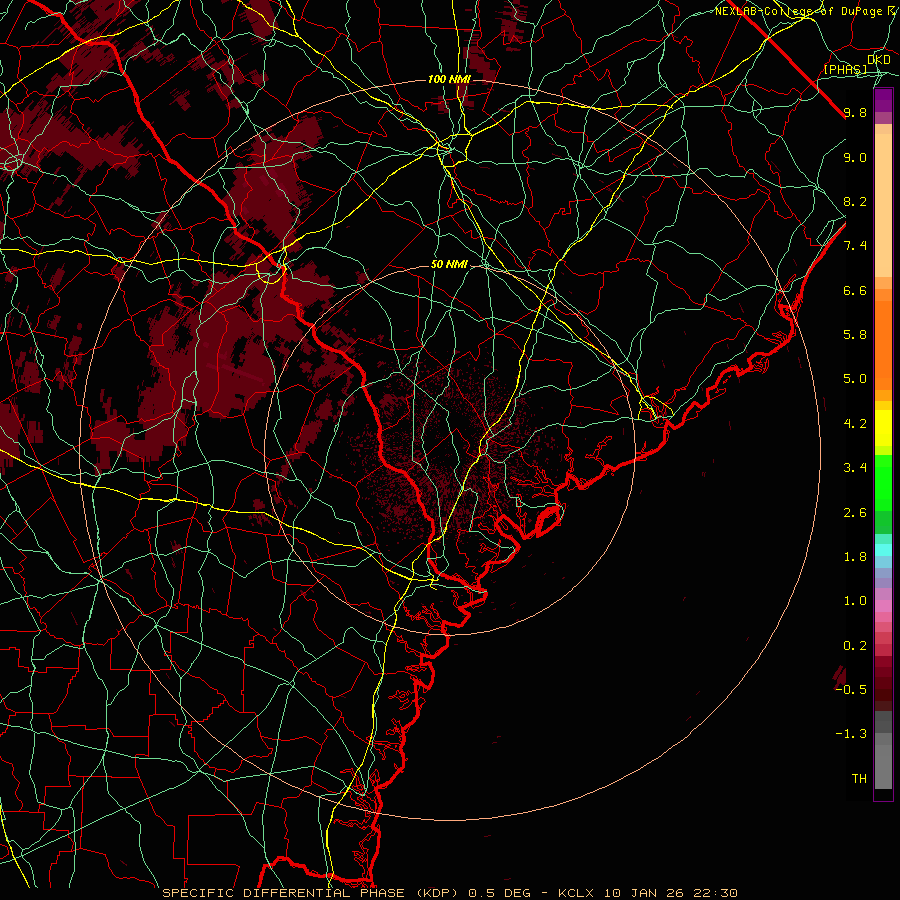Image resolution: width=900 pixels, height=900 pixels.
Task: Click the -0.5 scale value
Action: coord(851,690)
